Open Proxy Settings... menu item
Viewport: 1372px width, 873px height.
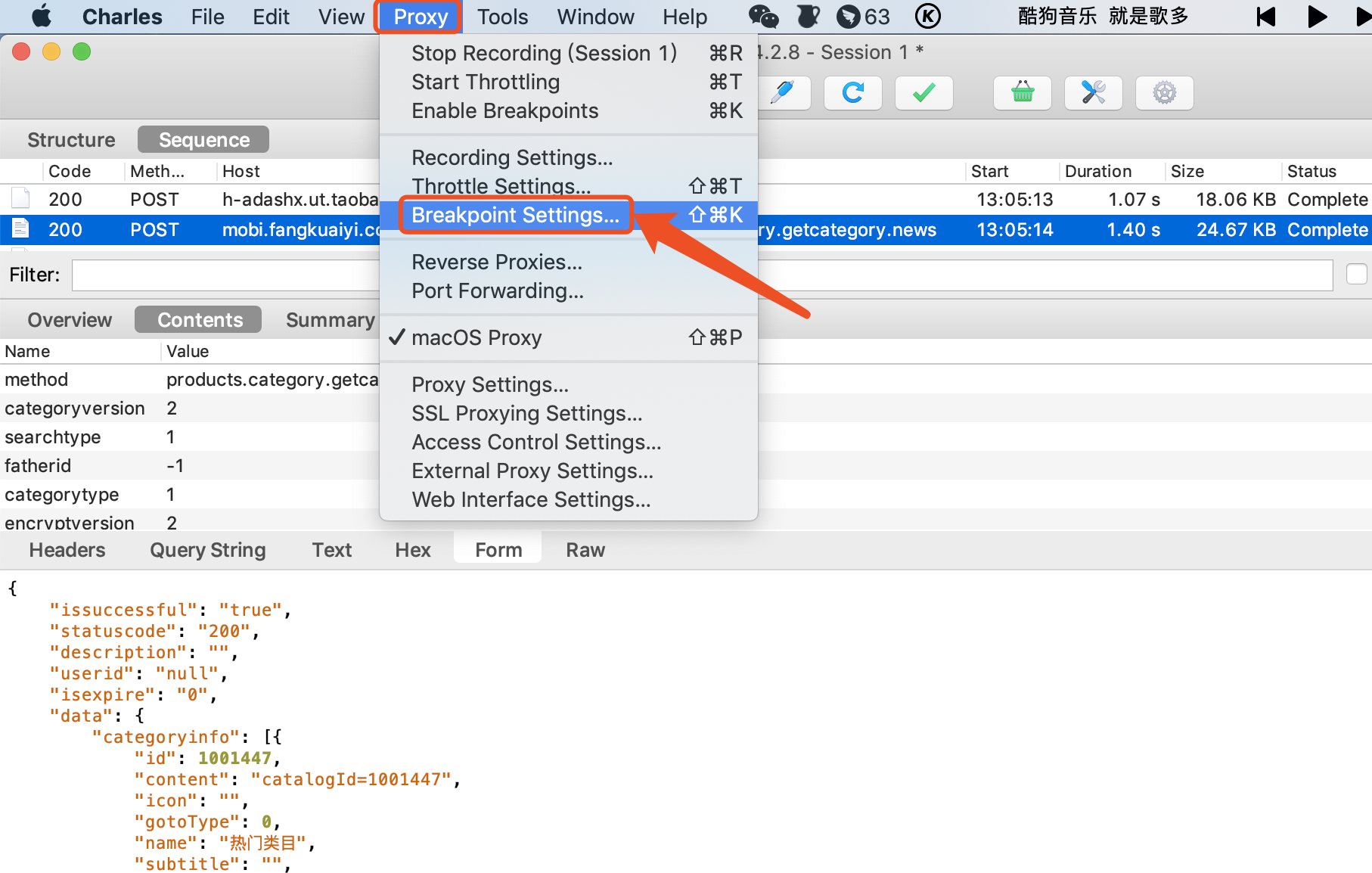pyautogui.click(x=569, y=384)
